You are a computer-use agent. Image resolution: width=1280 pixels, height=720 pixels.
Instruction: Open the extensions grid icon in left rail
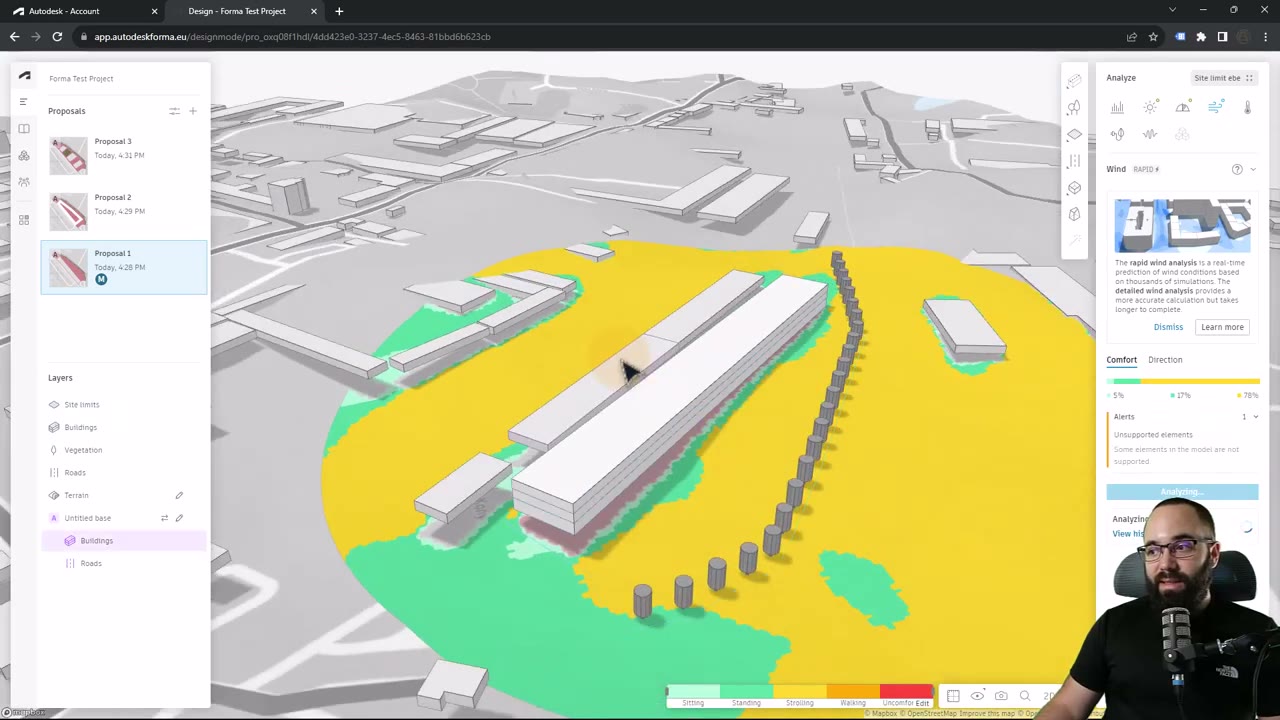24,219
